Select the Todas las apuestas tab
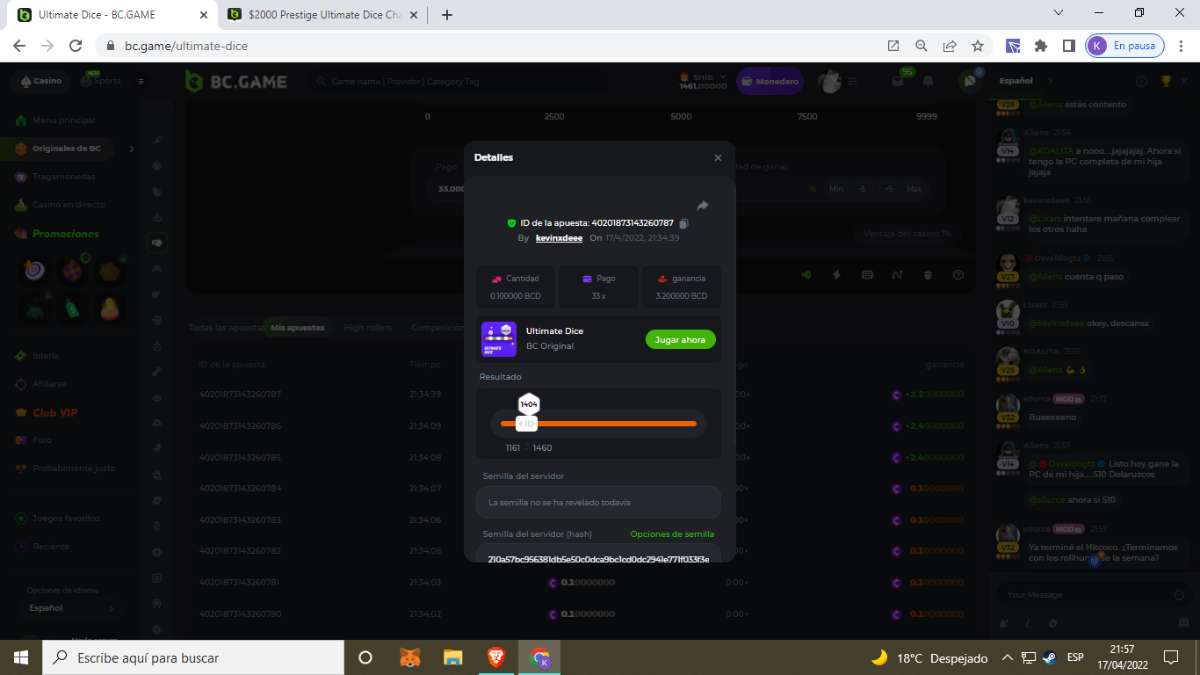 click(224, 328)
